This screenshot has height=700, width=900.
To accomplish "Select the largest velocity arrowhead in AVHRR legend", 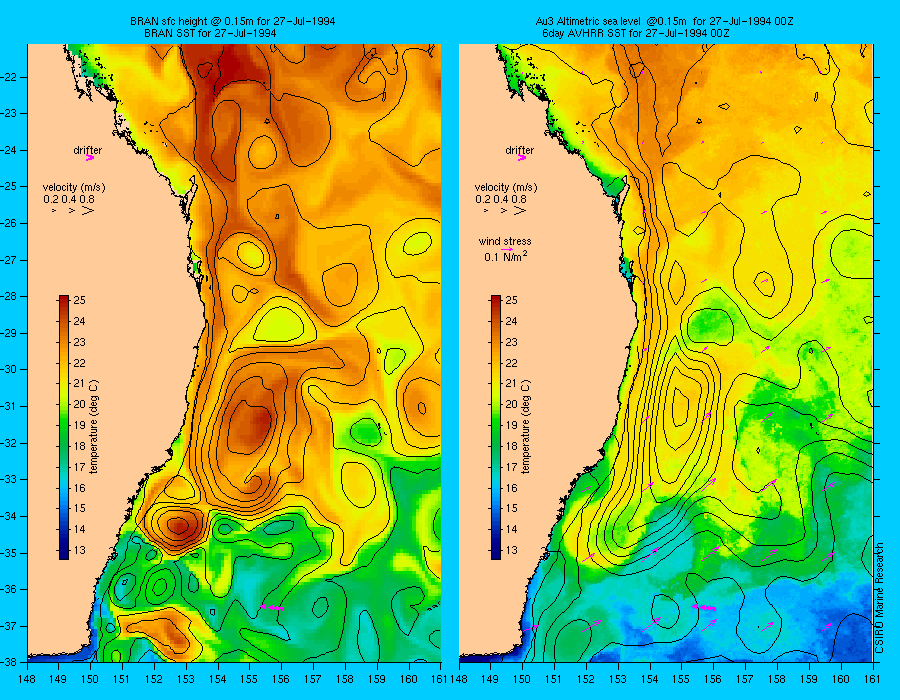I will 520,211.
